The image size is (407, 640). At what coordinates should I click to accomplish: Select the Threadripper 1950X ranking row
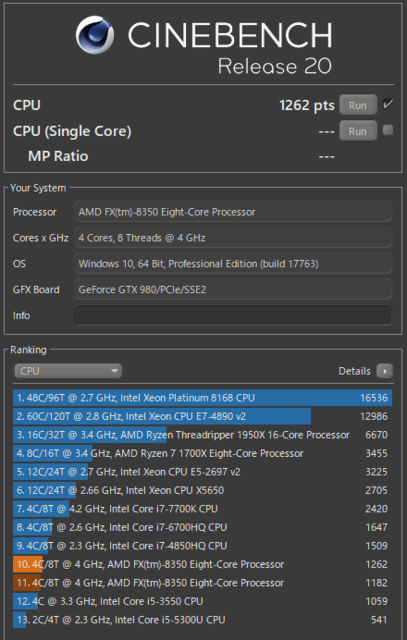click(202, 435)
